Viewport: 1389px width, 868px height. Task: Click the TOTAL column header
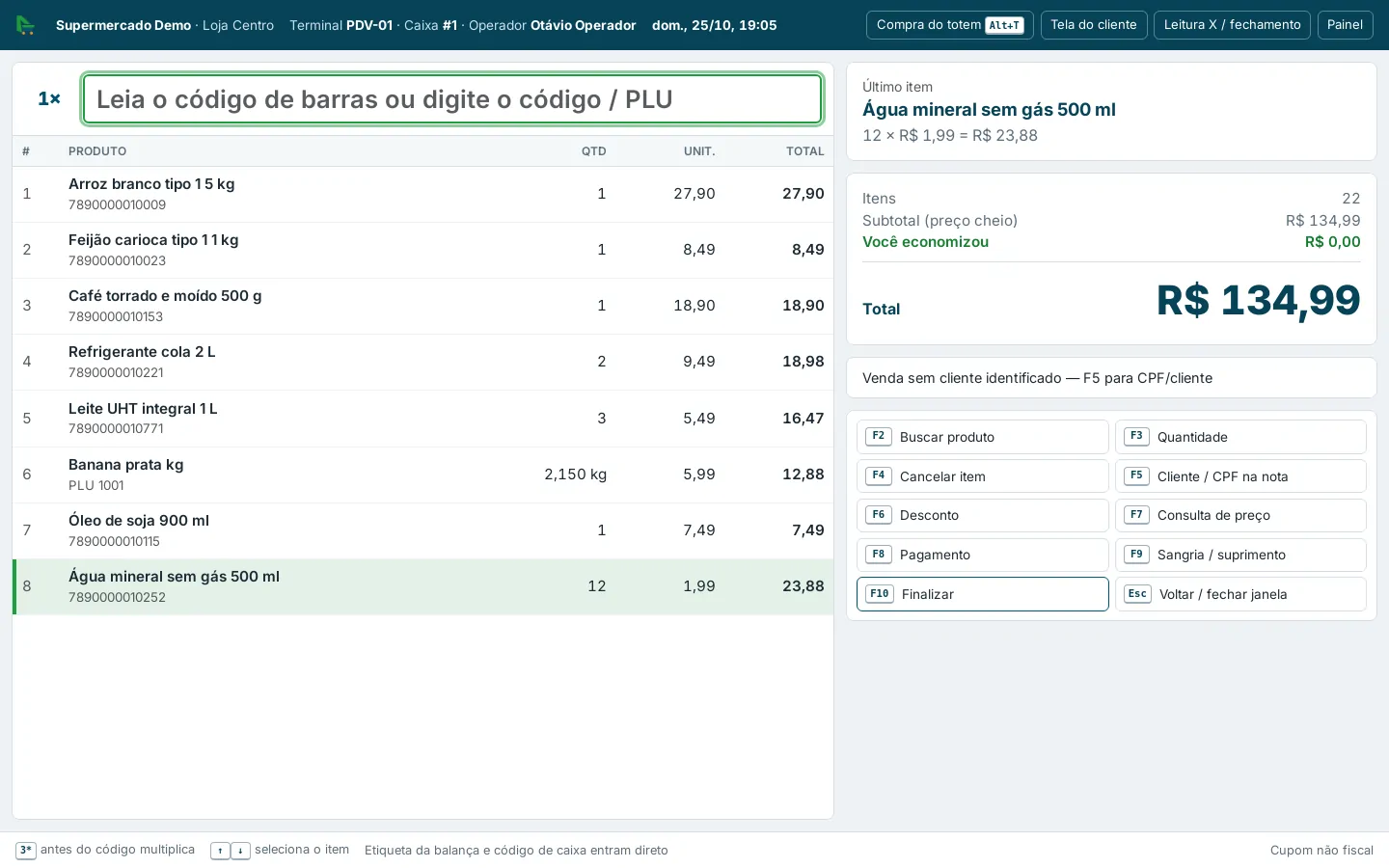click(805, 151)
